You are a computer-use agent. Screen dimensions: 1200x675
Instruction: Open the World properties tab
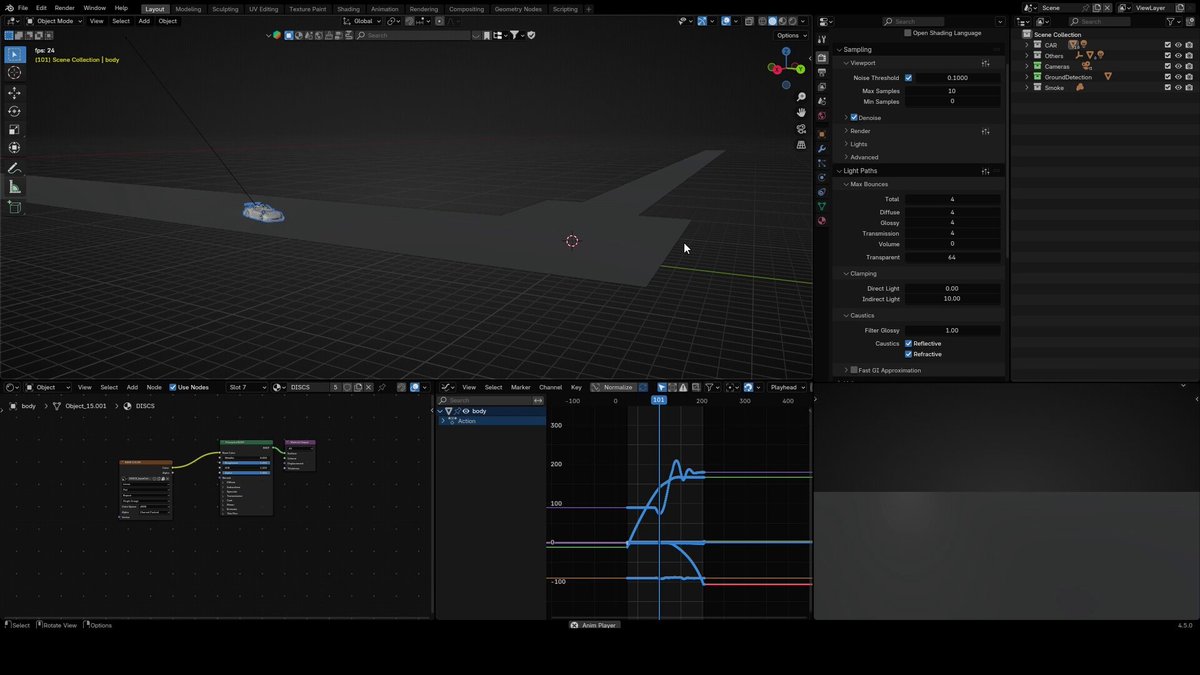click(822, 115)
